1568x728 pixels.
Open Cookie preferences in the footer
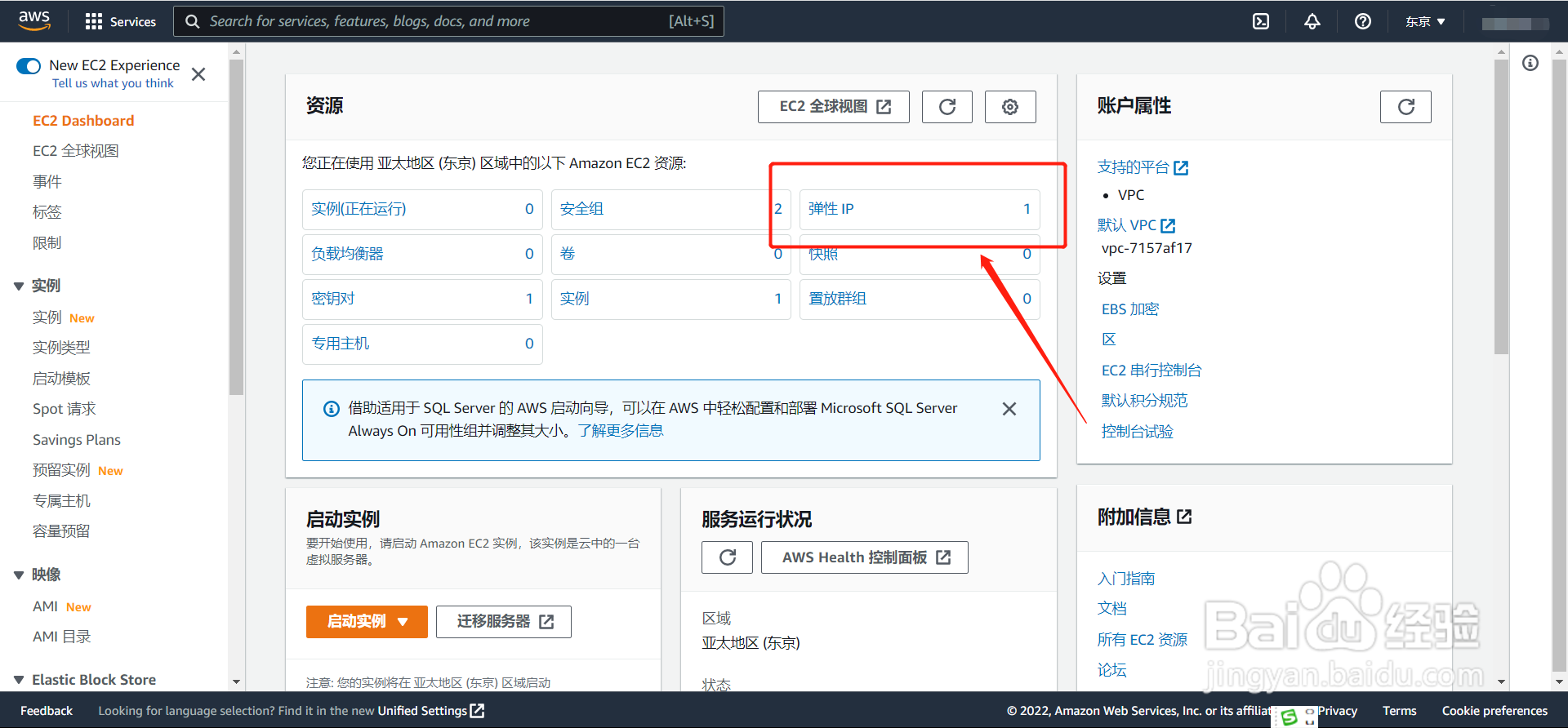(x=1494, y=711)
